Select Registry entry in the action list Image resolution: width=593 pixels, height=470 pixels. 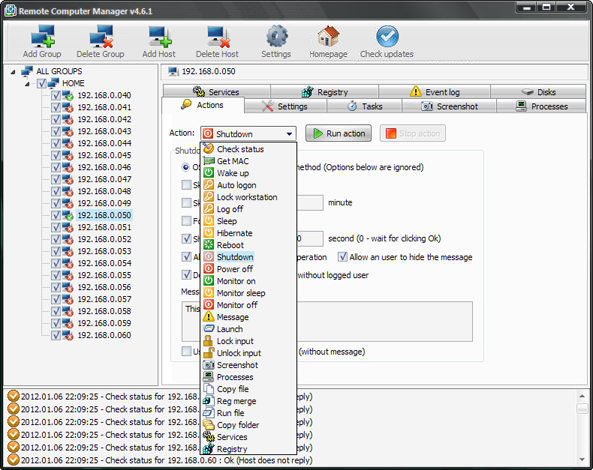(232, 449)
